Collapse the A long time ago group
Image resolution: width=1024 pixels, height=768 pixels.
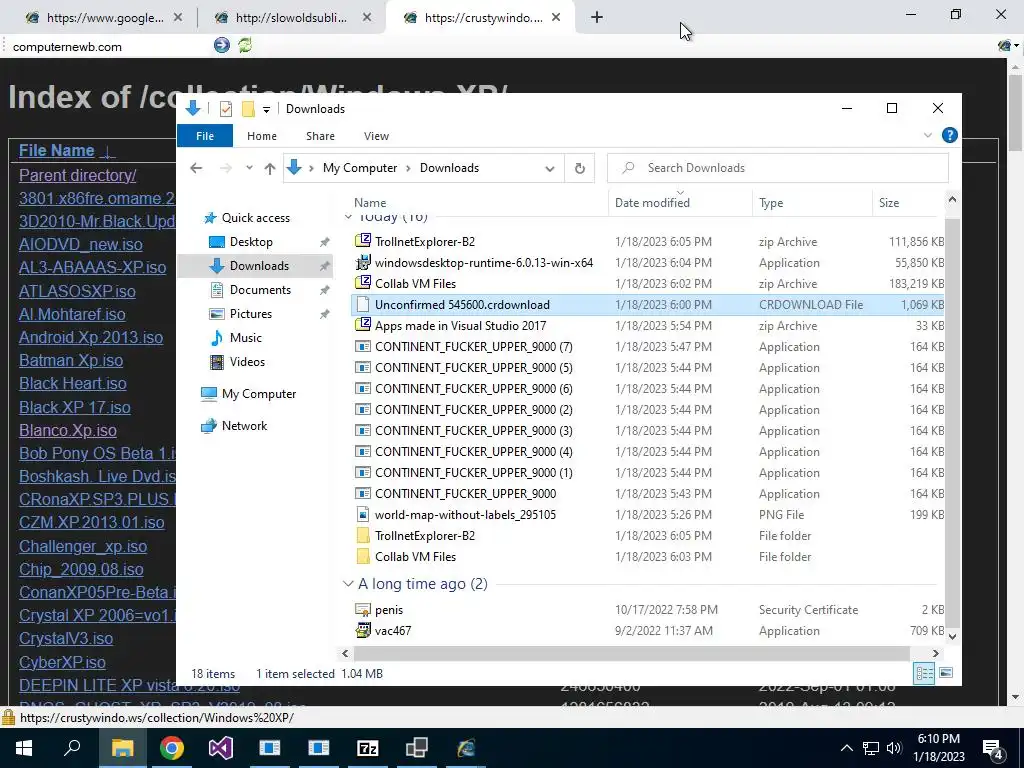(x=348, y=584)
